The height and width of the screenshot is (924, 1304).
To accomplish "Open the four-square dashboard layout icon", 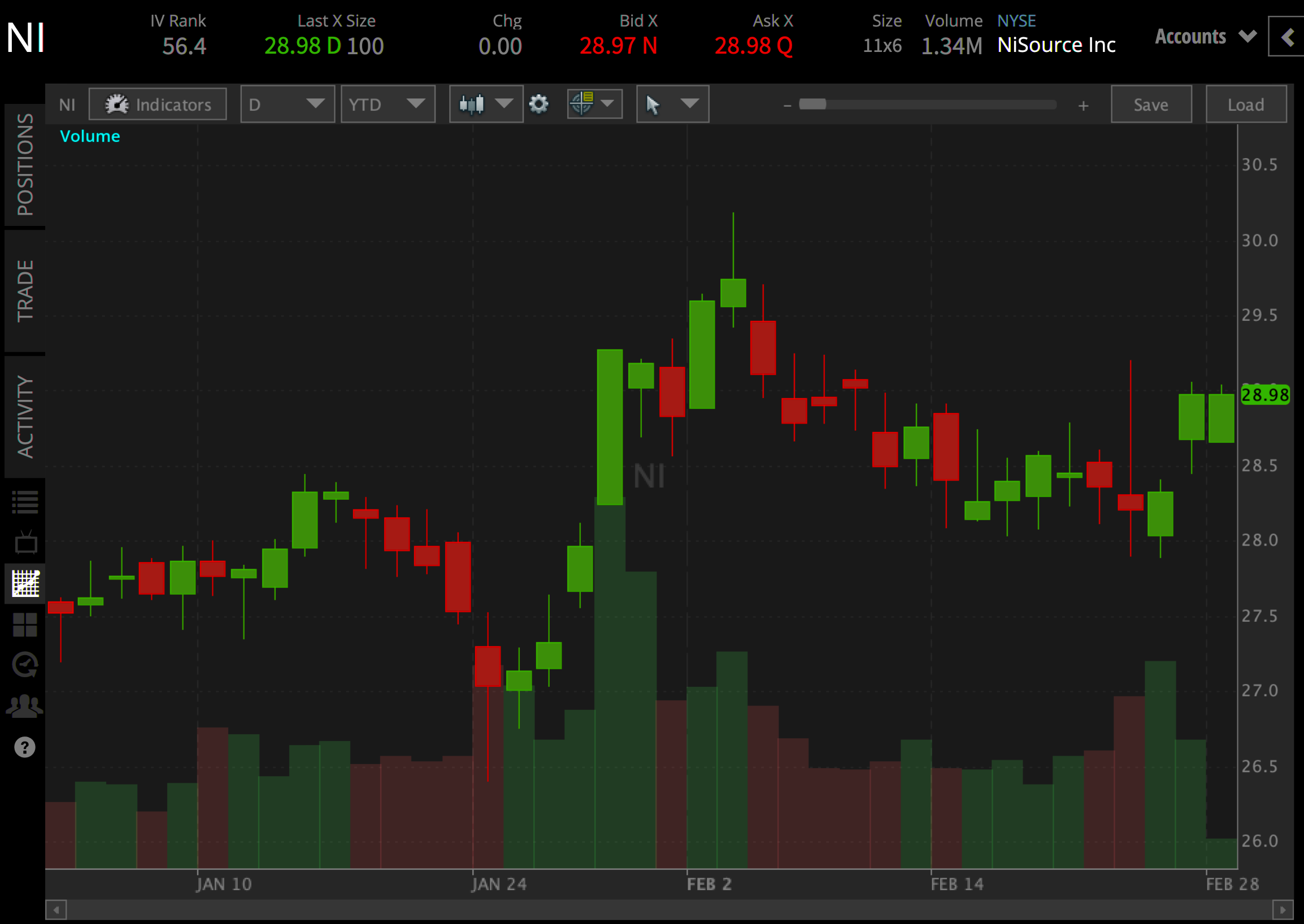I will coord(25,625).
